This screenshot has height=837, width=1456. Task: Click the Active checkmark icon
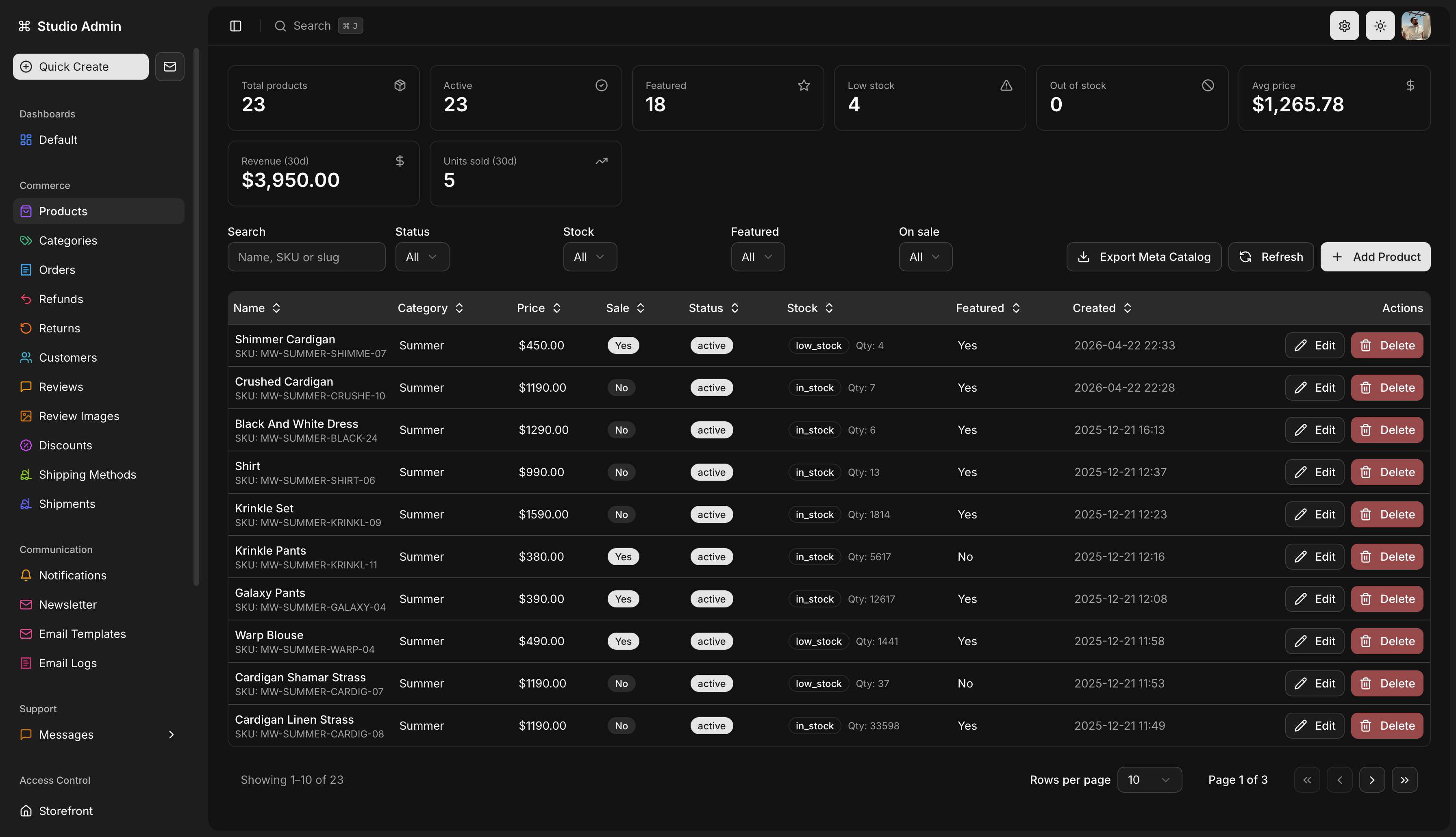[602, 85]
